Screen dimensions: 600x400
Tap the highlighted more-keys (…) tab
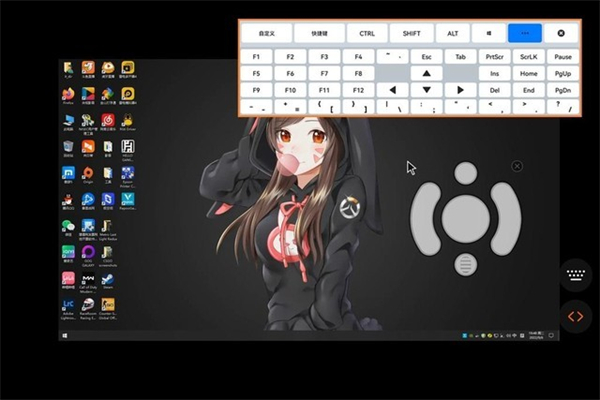coord(524,33)
